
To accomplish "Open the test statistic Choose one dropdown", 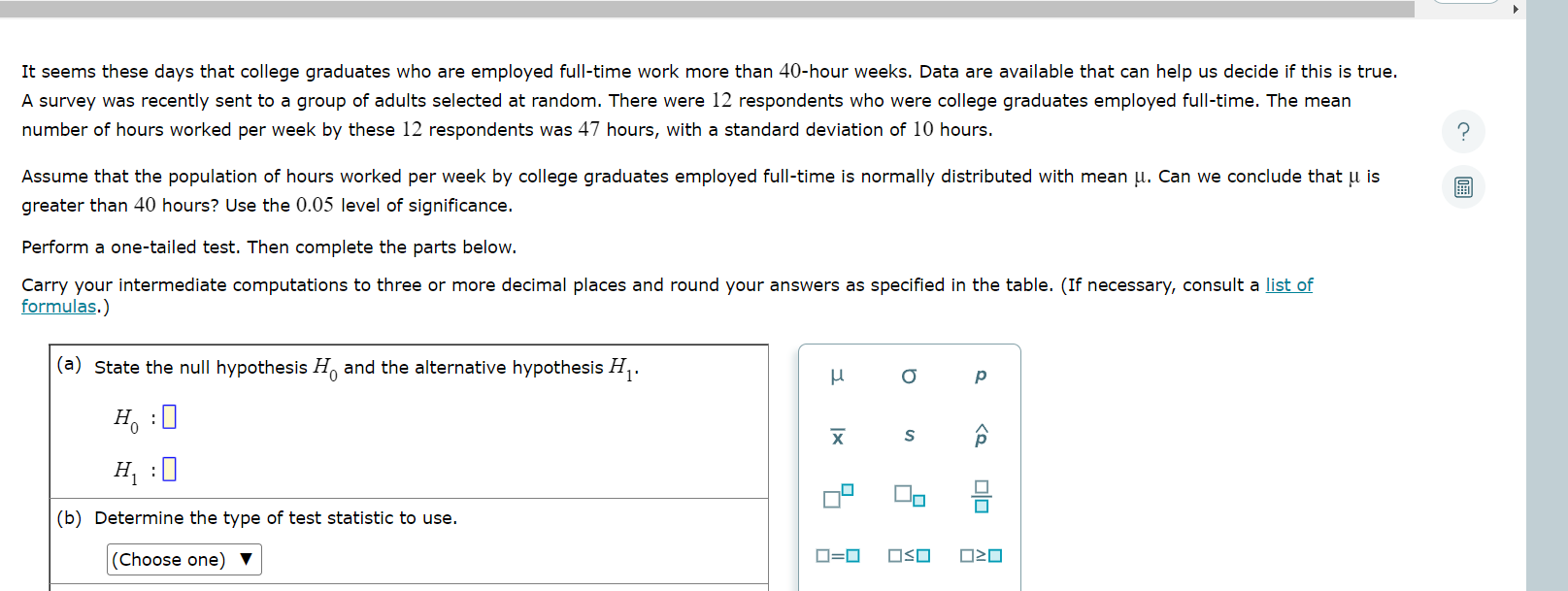I will pyautogui.click(x=183, y=559).
